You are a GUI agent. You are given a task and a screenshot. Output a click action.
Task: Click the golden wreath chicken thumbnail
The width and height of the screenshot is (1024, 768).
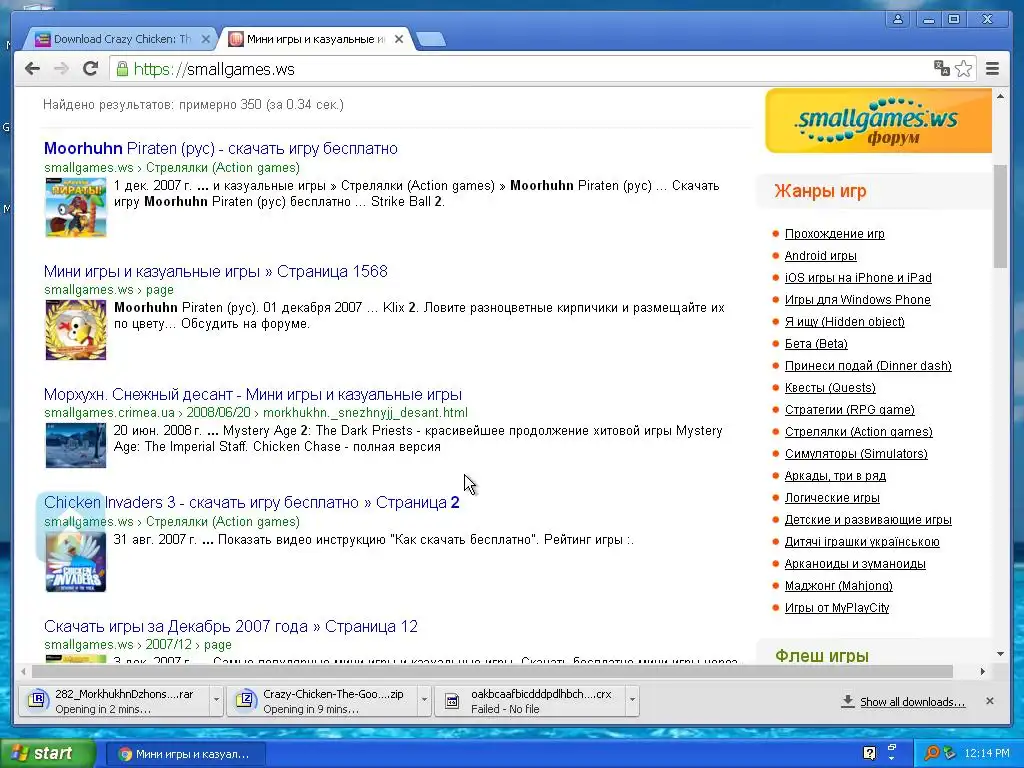tap(76, 330)
